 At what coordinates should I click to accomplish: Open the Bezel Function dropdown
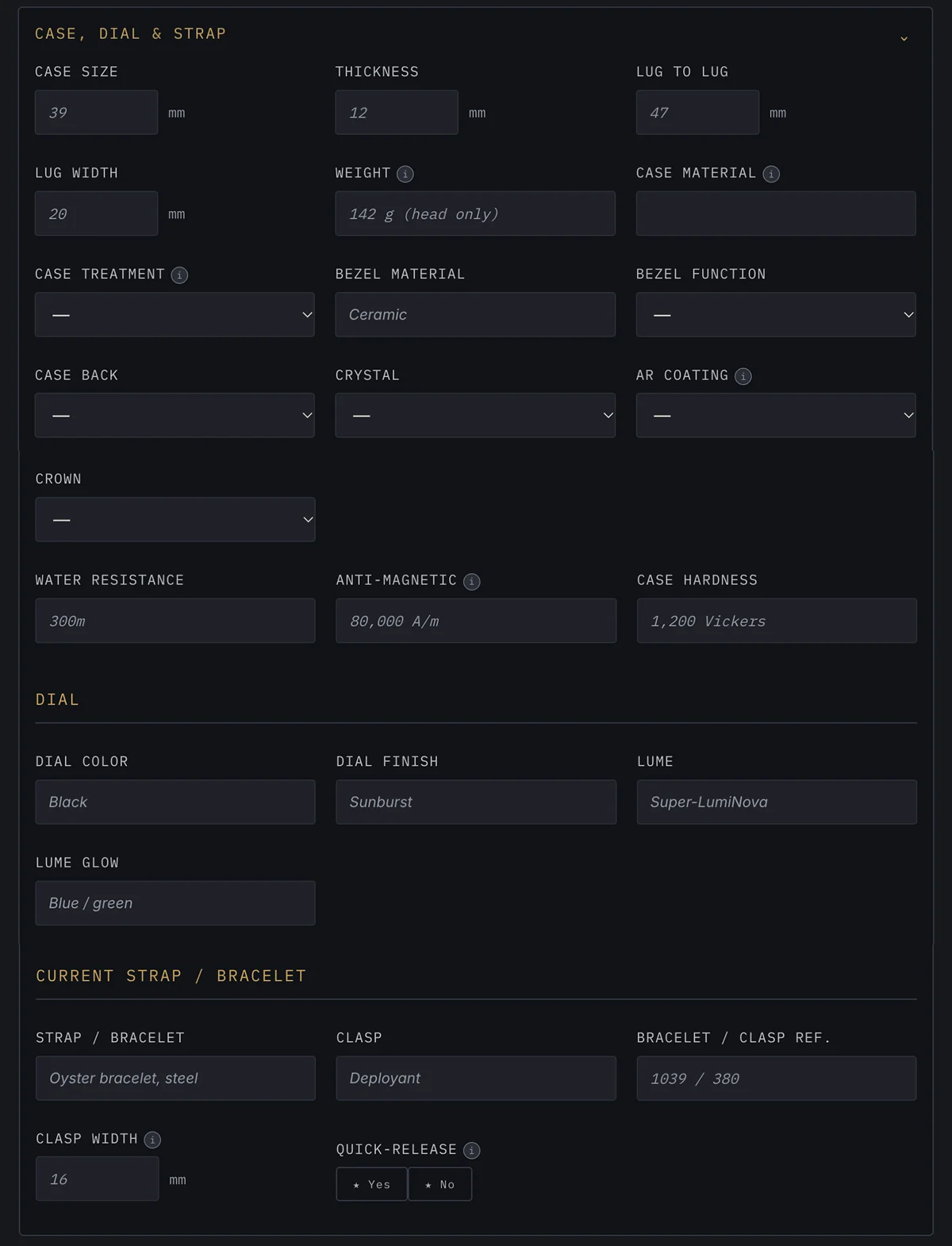tap(776, 314)
